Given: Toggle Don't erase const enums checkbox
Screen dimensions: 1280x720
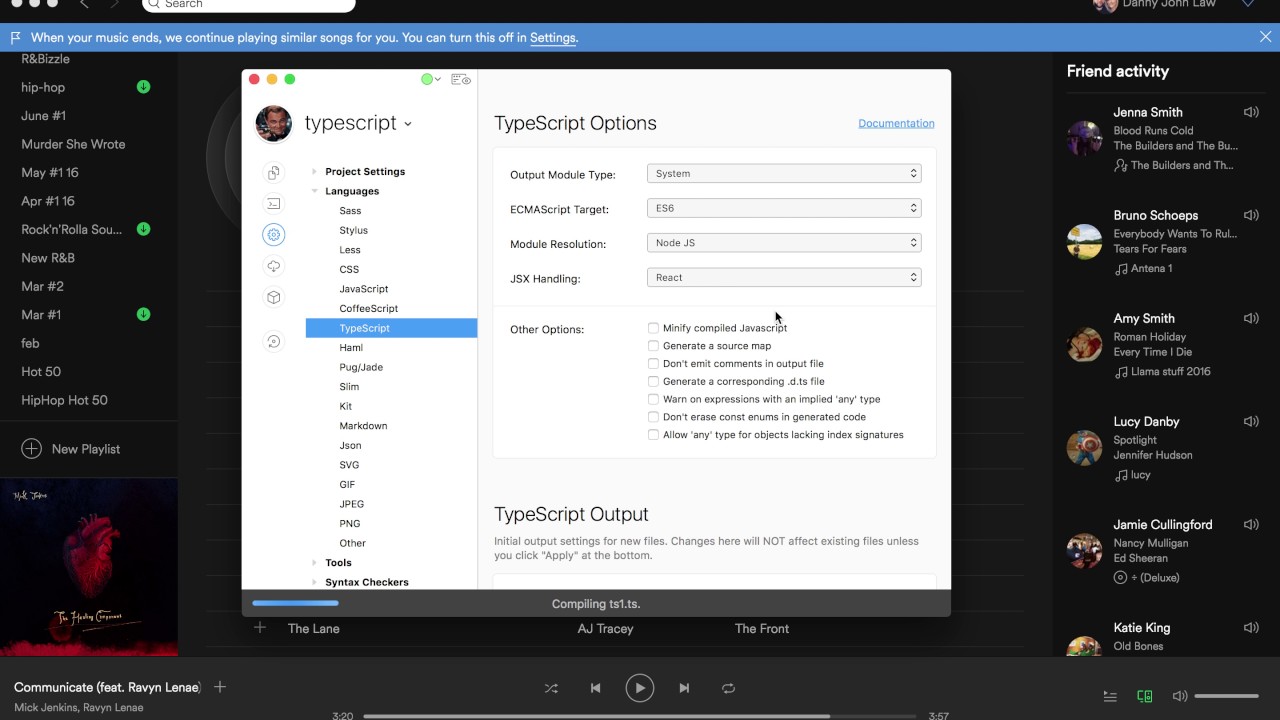Looking at the screenshot, I should click(653, 417).
